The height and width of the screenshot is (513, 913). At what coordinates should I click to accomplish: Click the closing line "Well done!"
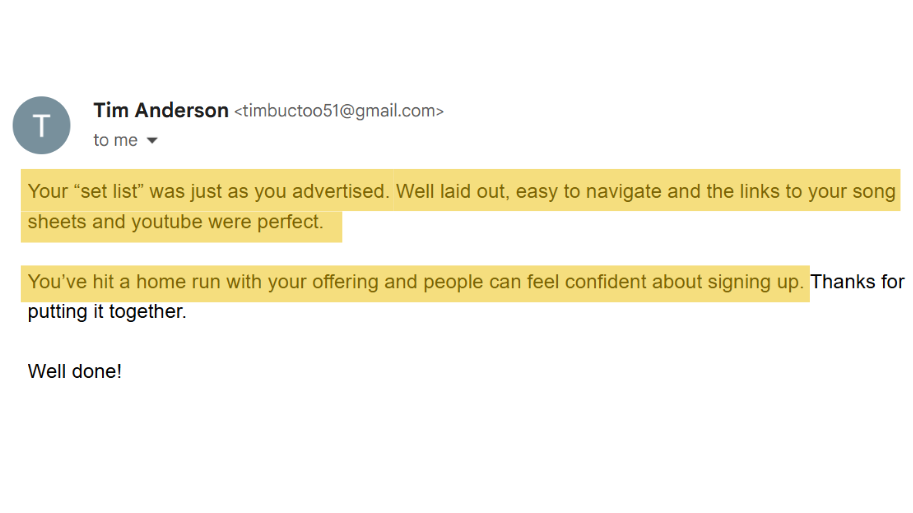75,371
